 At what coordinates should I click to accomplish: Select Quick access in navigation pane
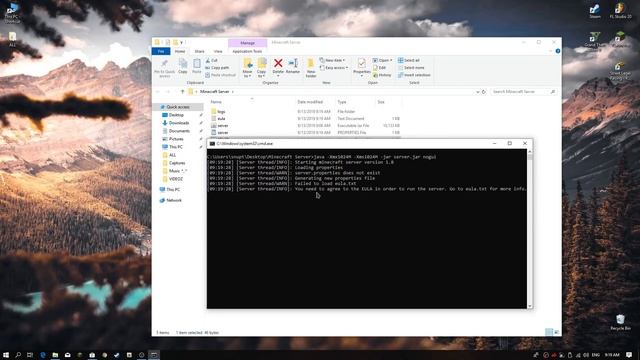(178, 107)
